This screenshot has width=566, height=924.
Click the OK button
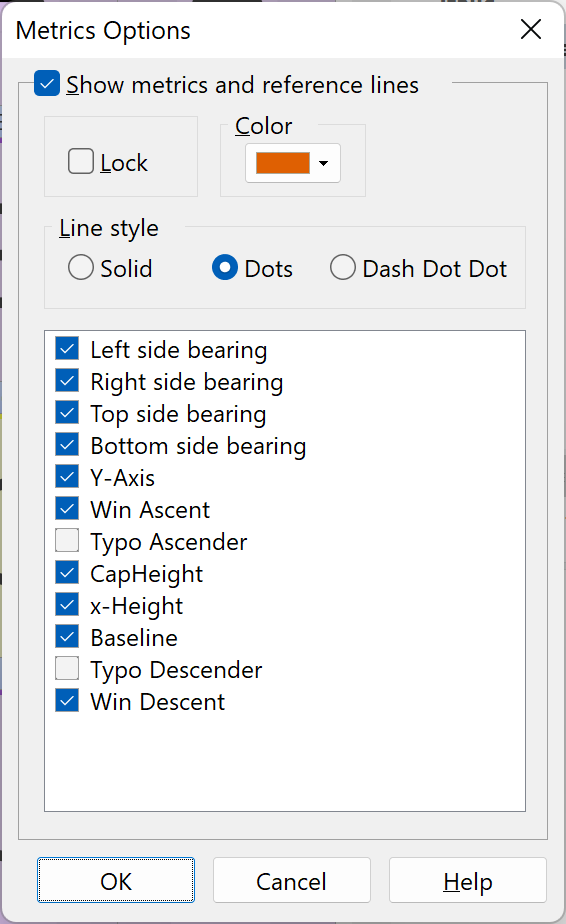tap(116, 880)
